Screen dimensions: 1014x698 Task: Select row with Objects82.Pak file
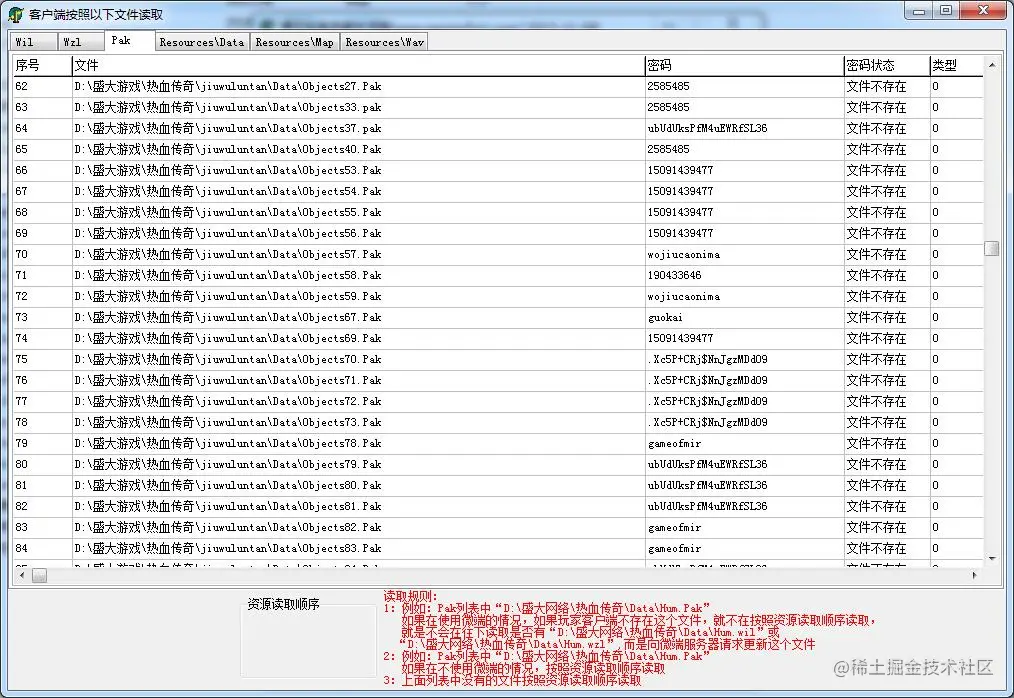coord(498,528)
